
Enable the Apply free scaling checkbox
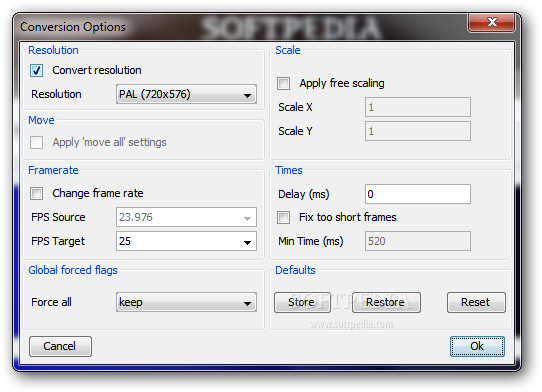(x=283, y=83)
